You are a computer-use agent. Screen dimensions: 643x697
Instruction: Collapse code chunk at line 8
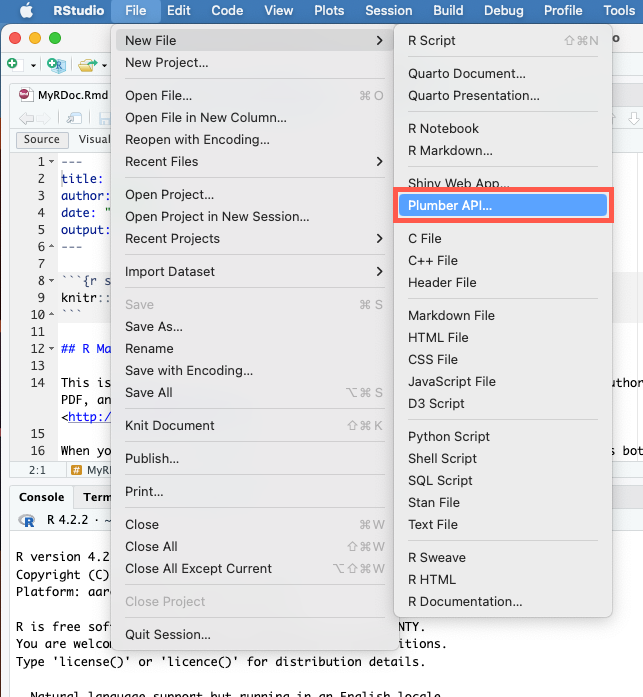click(52, 280)
